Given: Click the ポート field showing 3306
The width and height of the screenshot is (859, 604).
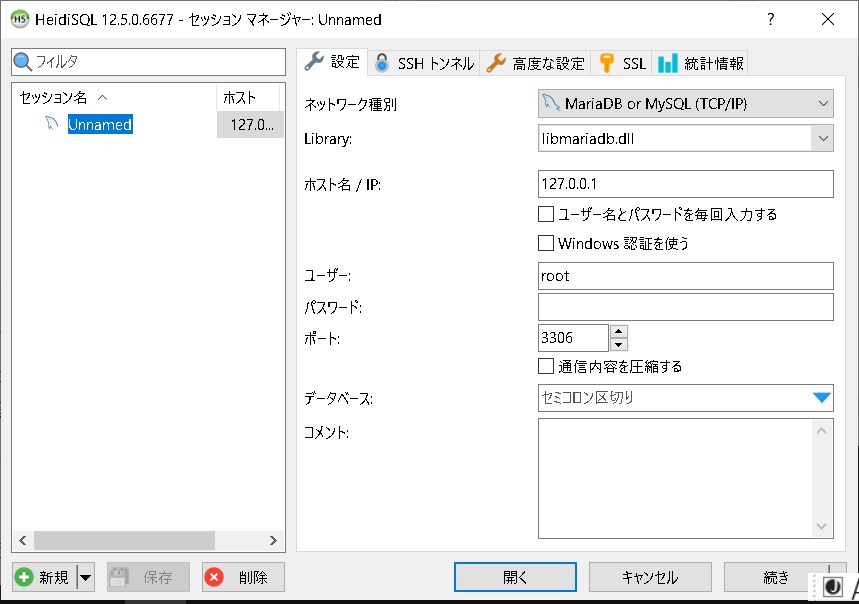Looking at the screenshot, I should (x=573, y=338).
